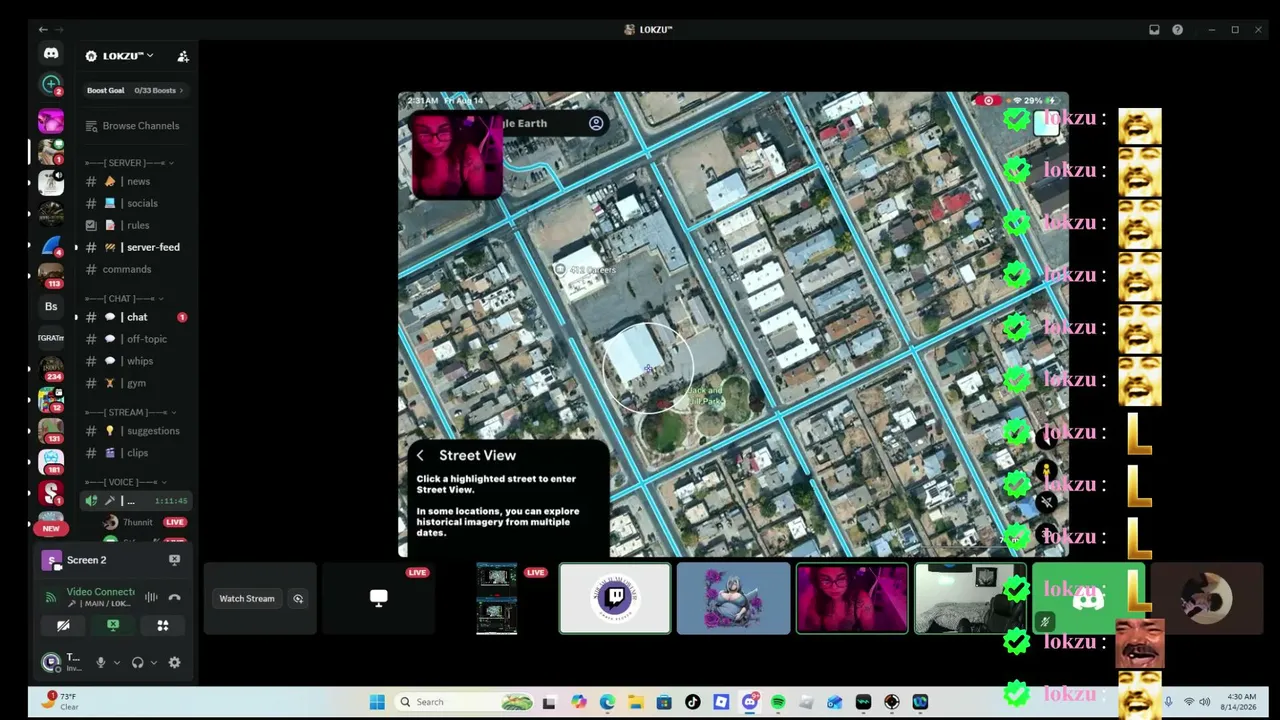Open the Google Earth account profile icon
The image size is (1280, 720).
coord(596,123)
